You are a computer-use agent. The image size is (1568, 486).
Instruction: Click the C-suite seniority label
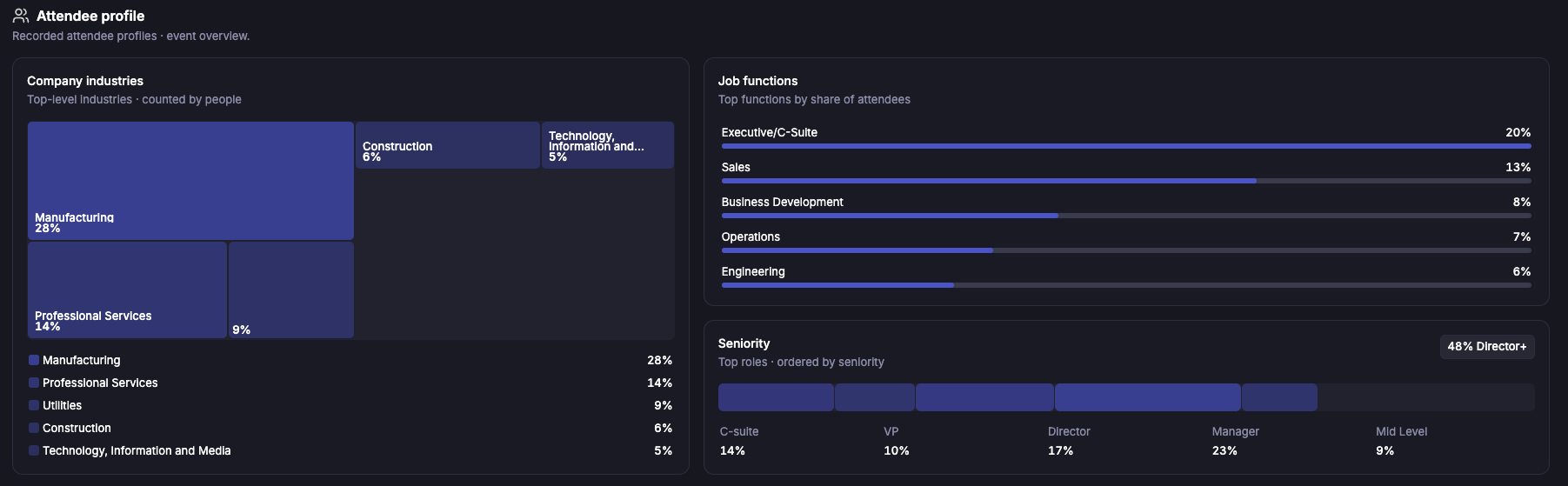739,431
